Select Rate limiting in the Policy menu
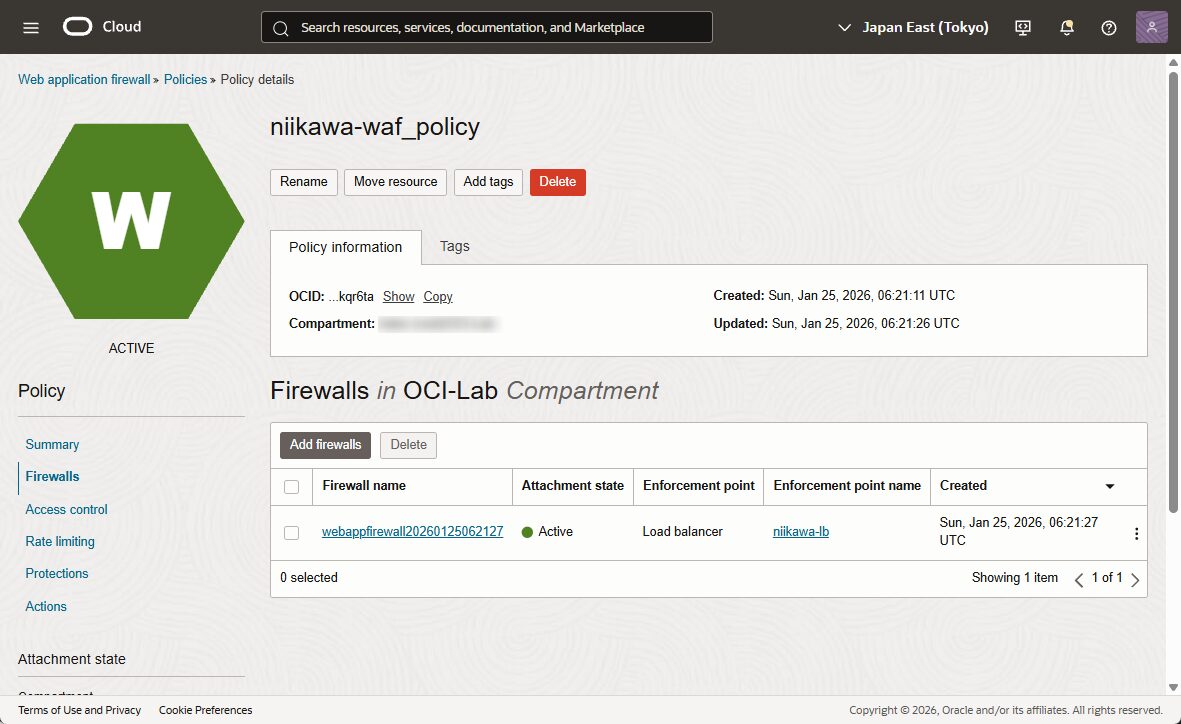Viewport: 1181px width, 724px height. [x=60, y=541]
